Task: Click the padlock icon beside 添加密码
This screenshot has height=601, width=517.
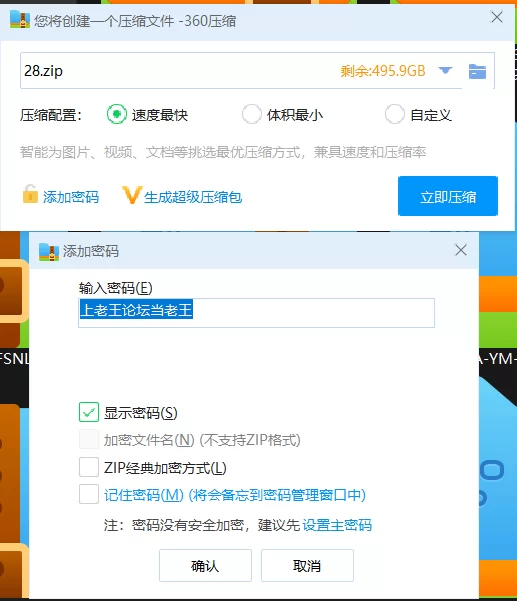Action: 30,194
